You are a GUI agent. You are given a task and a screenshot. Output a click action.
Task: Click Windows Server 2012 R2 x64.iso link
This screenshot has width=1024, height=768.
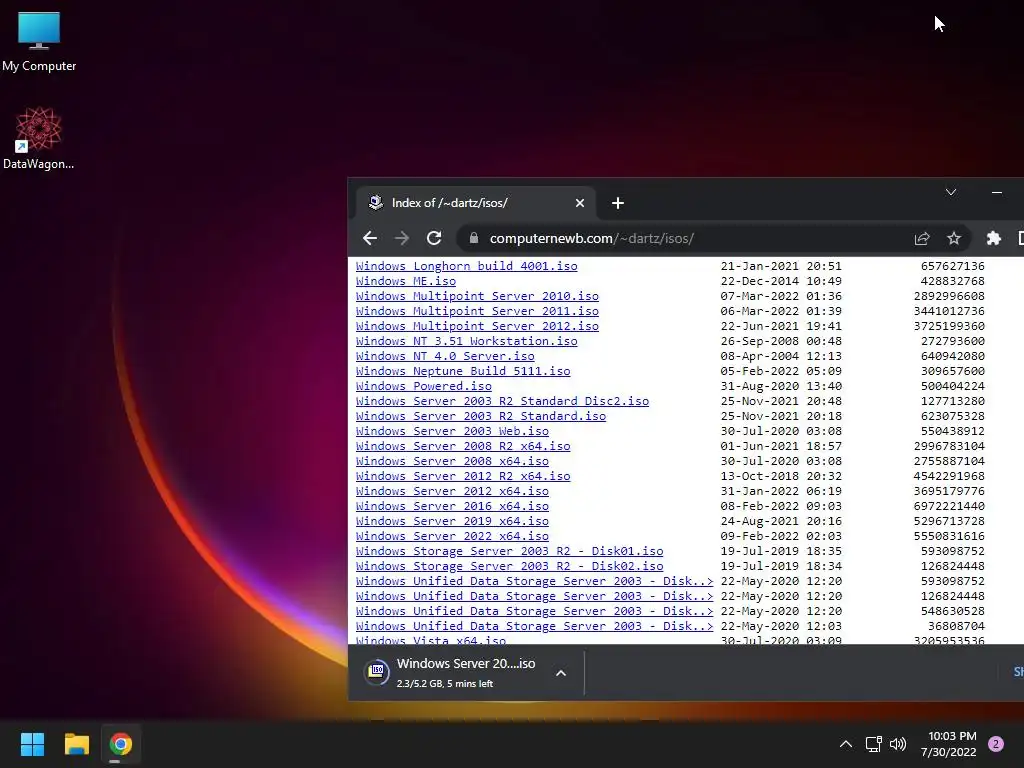463,476
